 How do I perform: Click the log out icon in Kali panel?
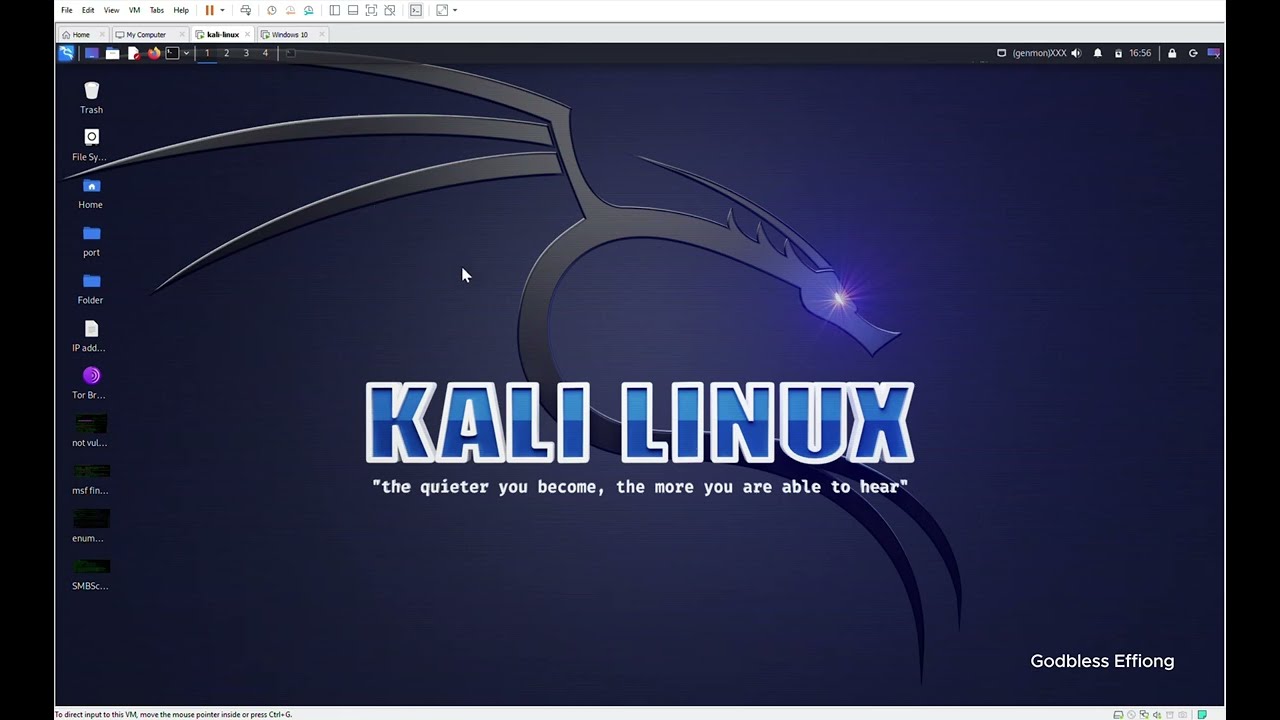pyautogui.click(x=1193, y=53)
